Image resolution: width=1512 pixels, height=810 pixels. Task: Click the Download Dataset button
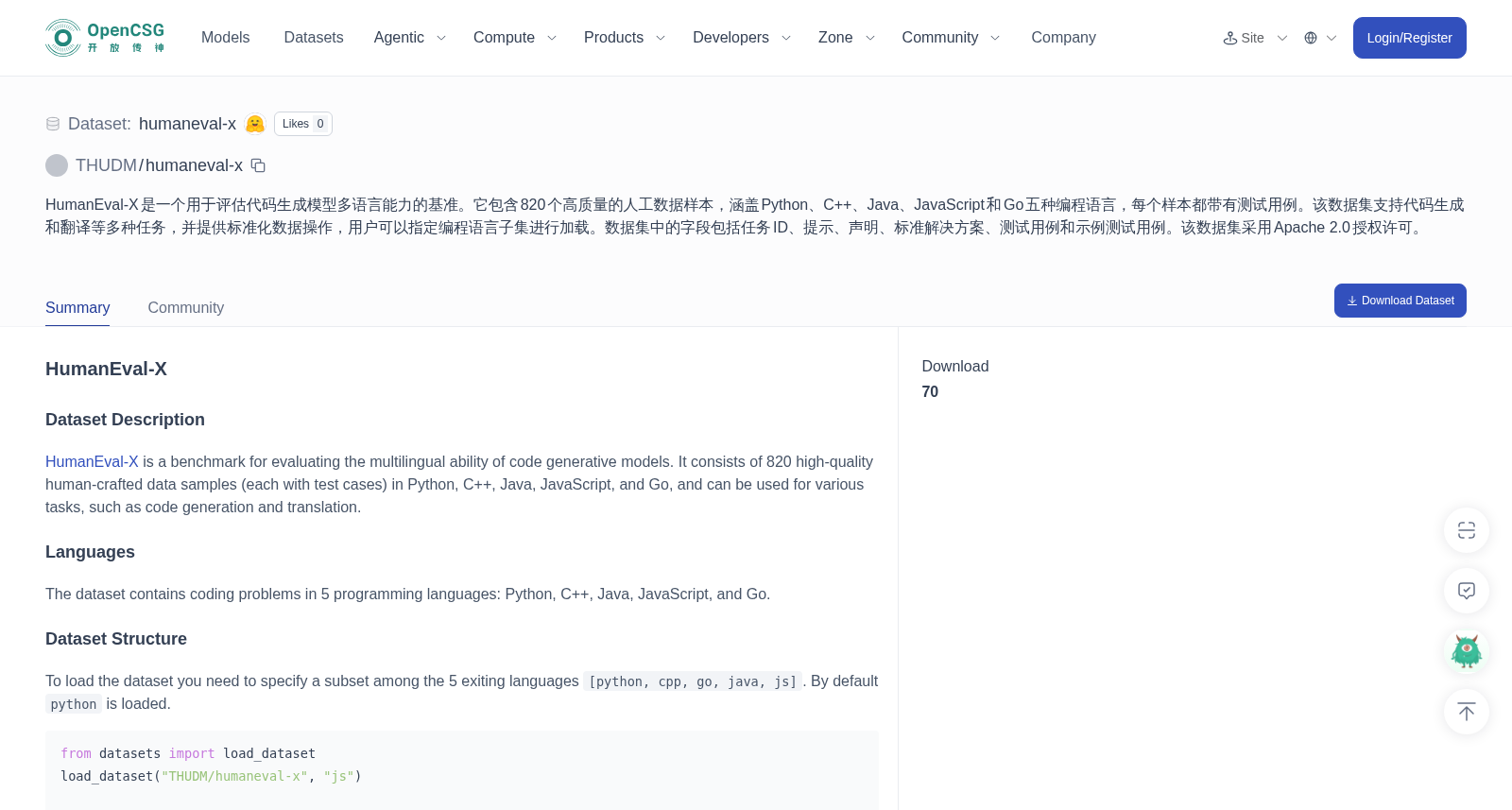tap(1400, 301)
